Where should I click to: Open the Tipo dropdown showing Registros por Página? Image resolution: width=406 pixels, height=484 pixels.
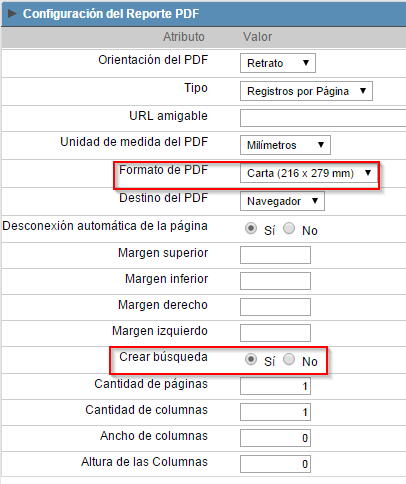(306, 91)
